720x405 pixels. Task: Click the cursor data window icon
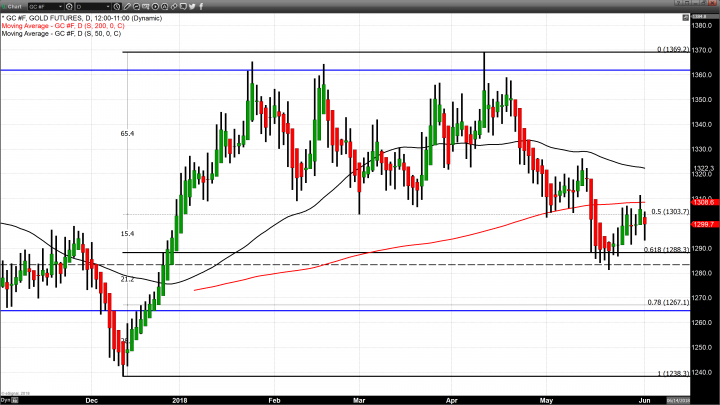pyautogui.click(x=146, y=6)
